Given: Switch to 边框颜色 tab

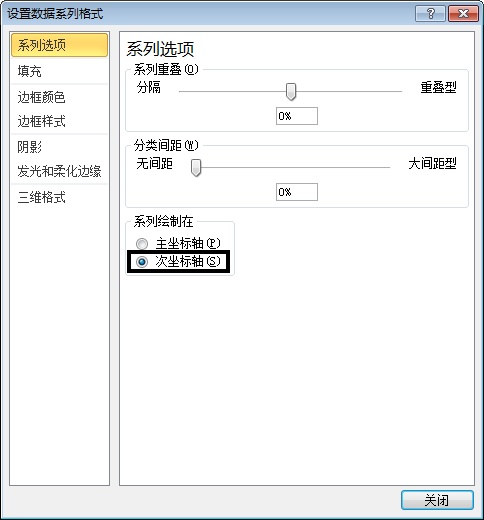Looking at the screenshot, I should click(x=59, y=97).
